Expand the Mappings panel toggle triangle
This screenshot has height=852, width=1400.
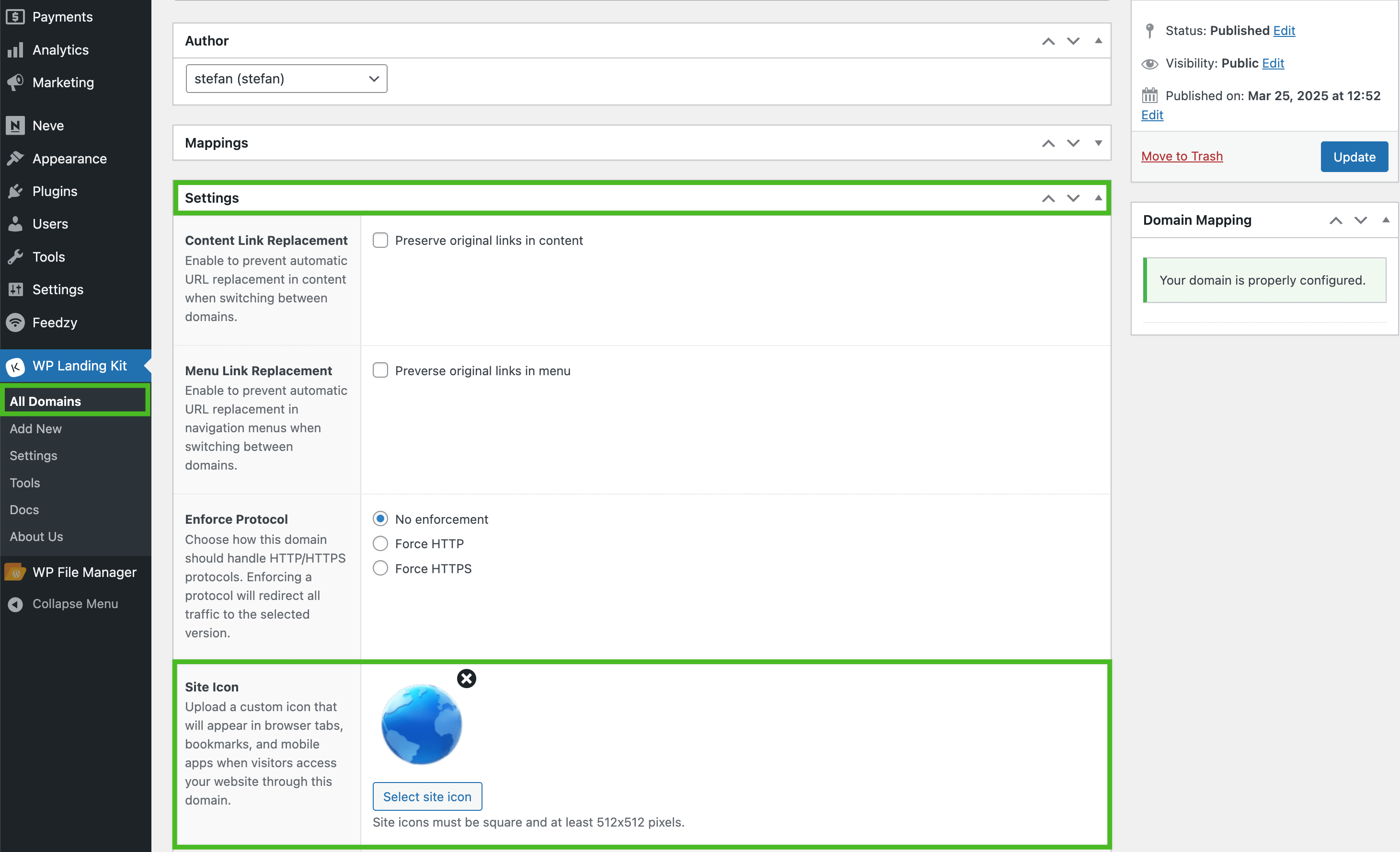click(x=1098, y=143)
